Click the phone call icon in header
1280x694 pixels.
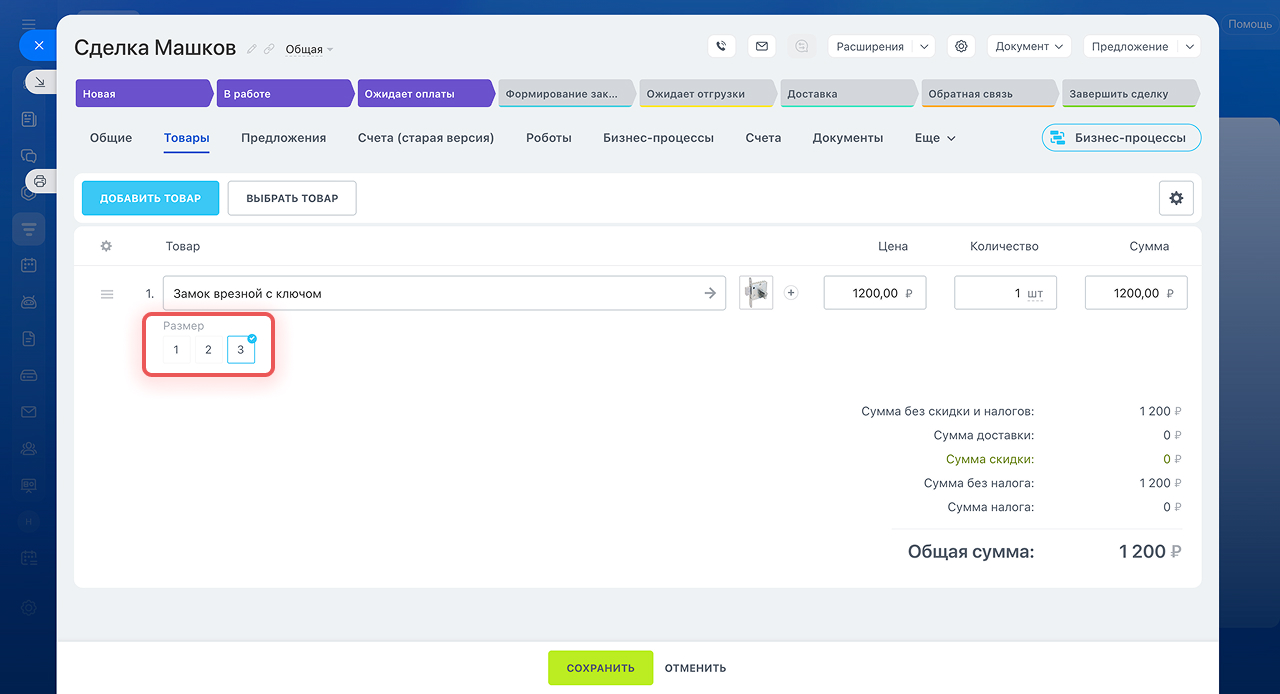(x=721, y=46)
